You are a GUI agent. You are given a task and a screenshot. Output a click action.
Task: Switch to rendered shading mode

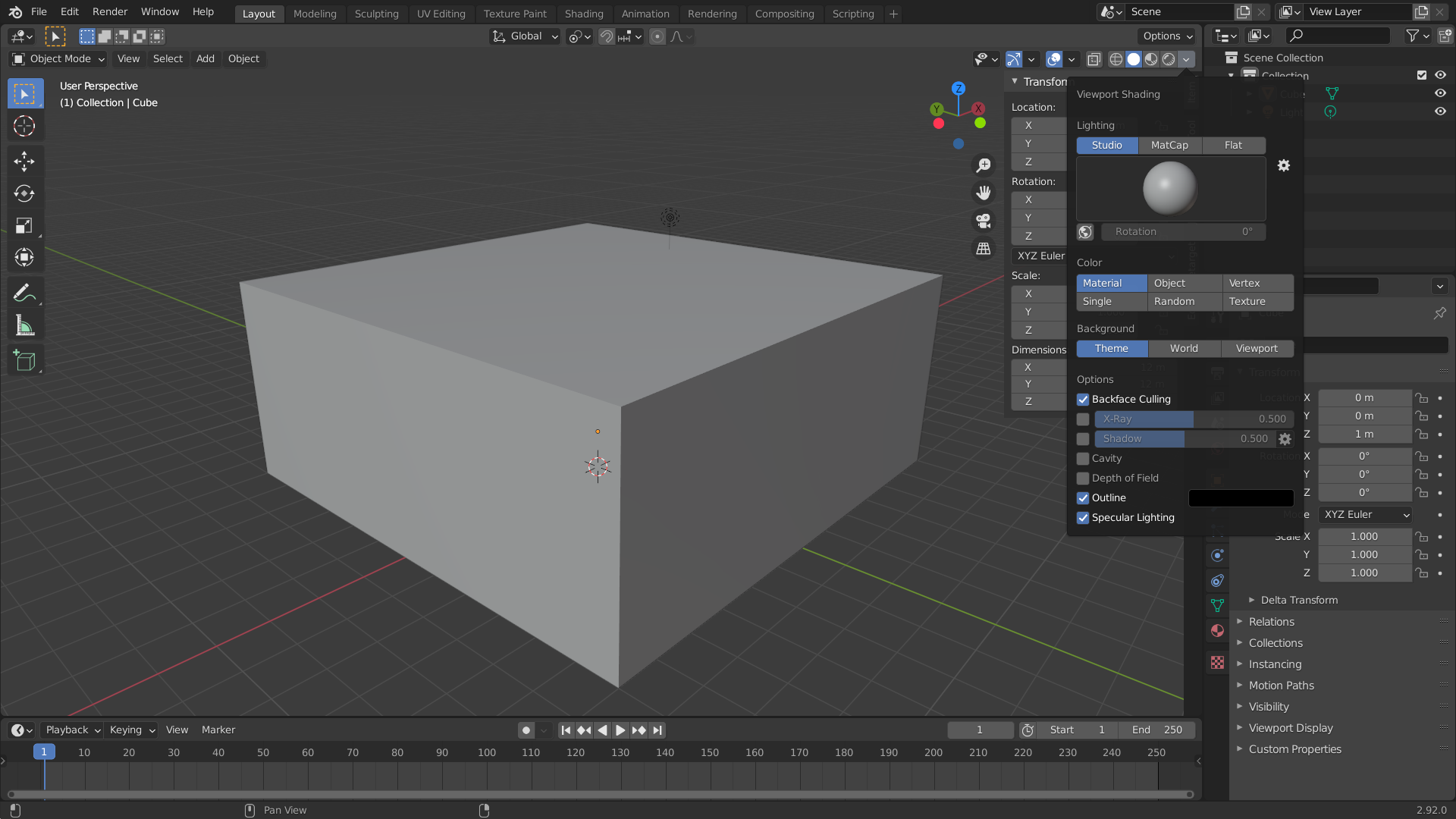click(1169, 59)
